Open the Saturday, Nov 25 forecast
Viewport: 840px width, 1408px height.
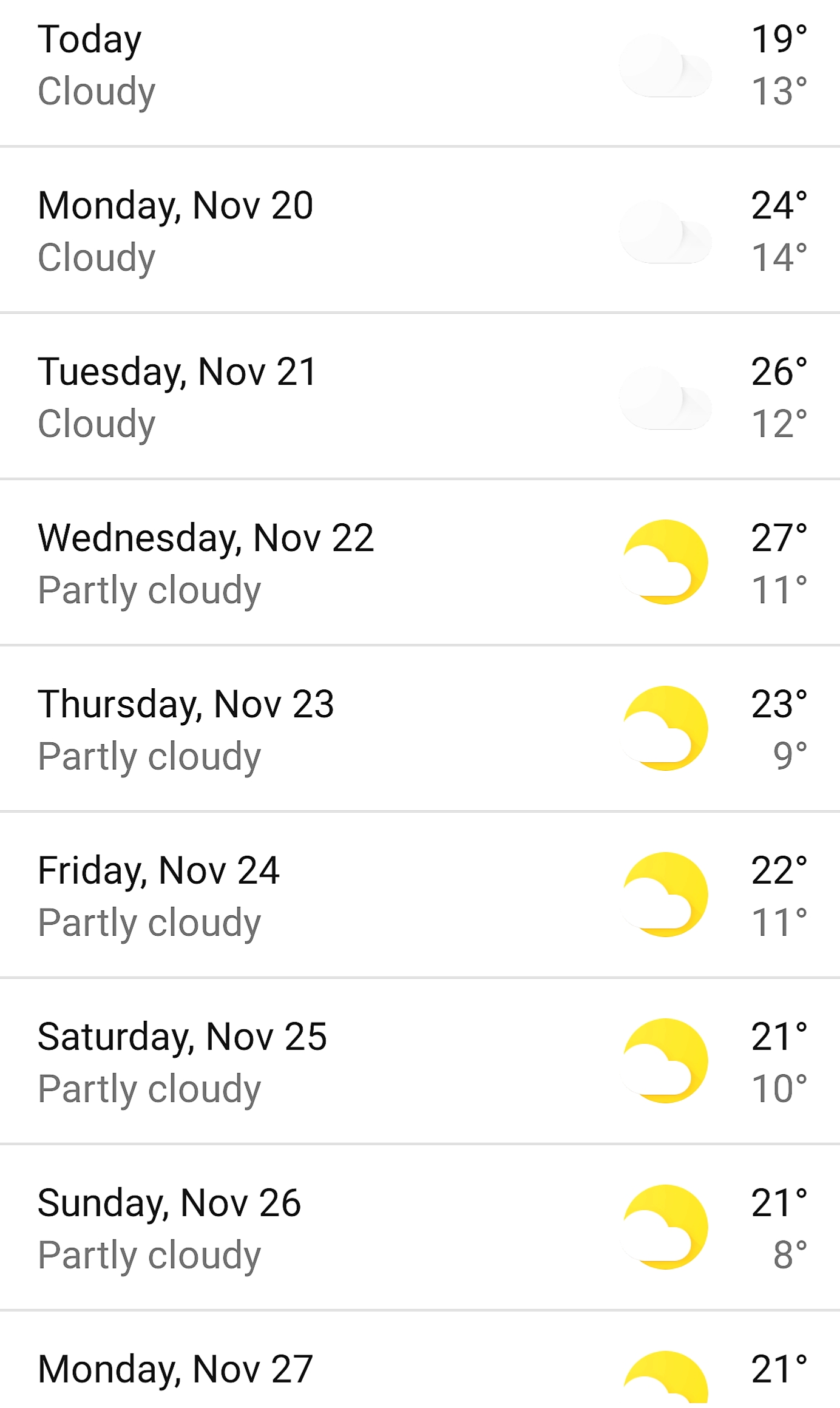(420, 1061)
